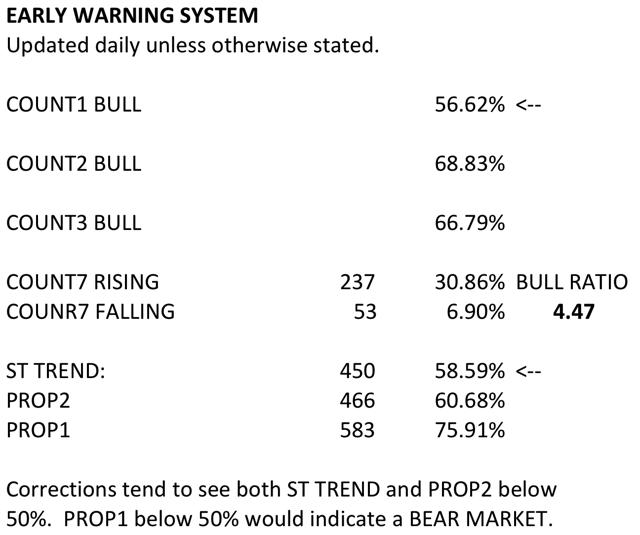640x535 pixels.
Task: Click the arrow beside 58.59%
Action: click(x=529, y=372)
